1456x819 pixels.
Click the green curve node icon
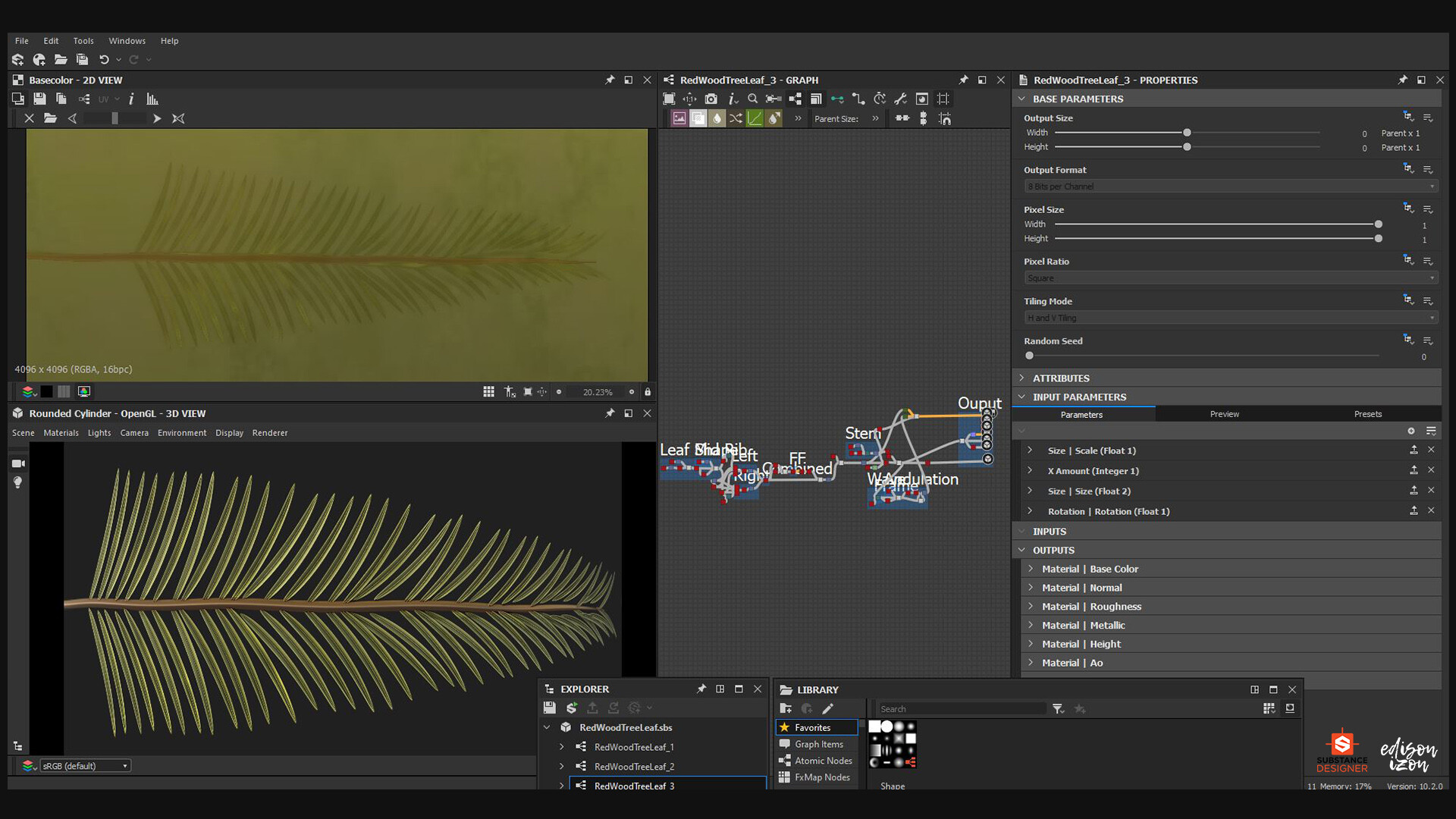pos(755,119)
